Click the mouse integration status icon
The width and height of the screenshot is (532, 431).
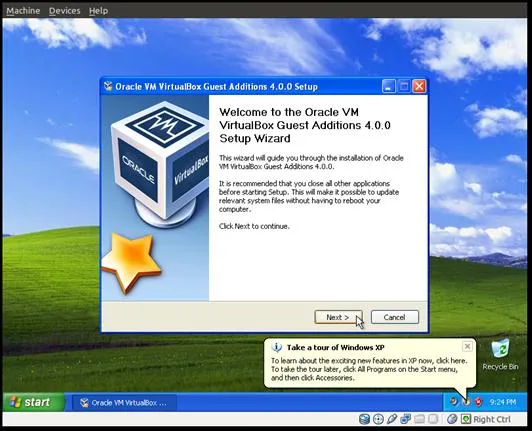[452, 419]
